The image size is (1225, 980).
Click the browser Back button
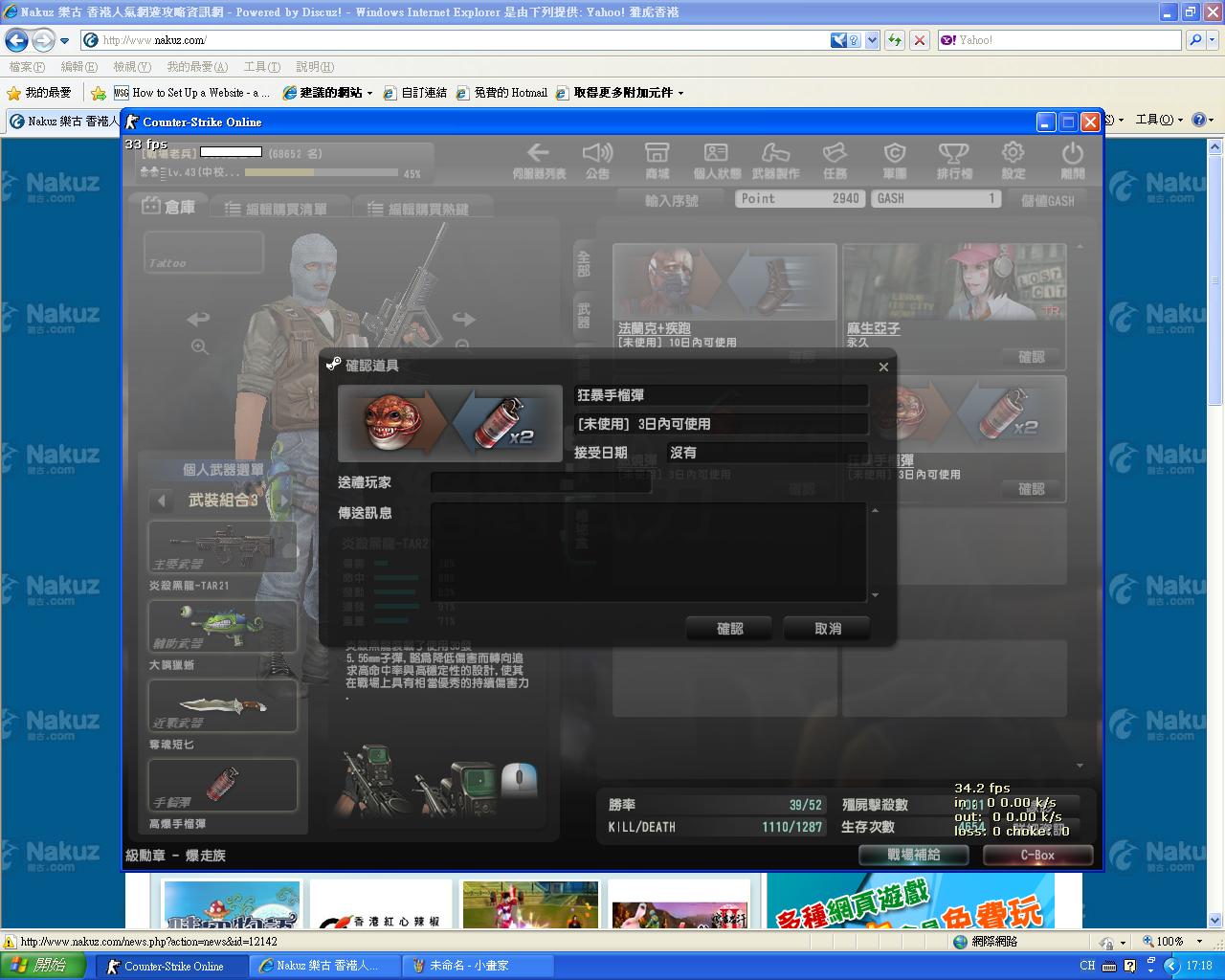pyautogui.click(x=17, y=40)
